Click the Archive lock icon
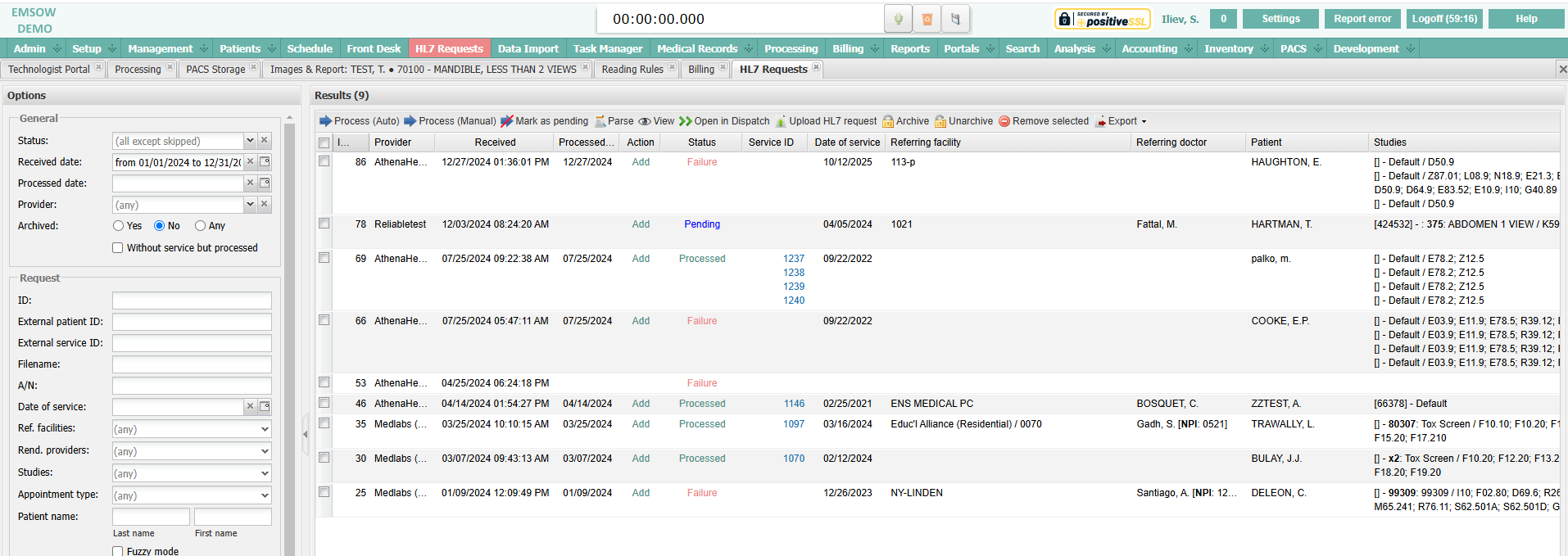The width and height of the screenshot is (1568, 556). pyautogui.click(x=888, y=121)
